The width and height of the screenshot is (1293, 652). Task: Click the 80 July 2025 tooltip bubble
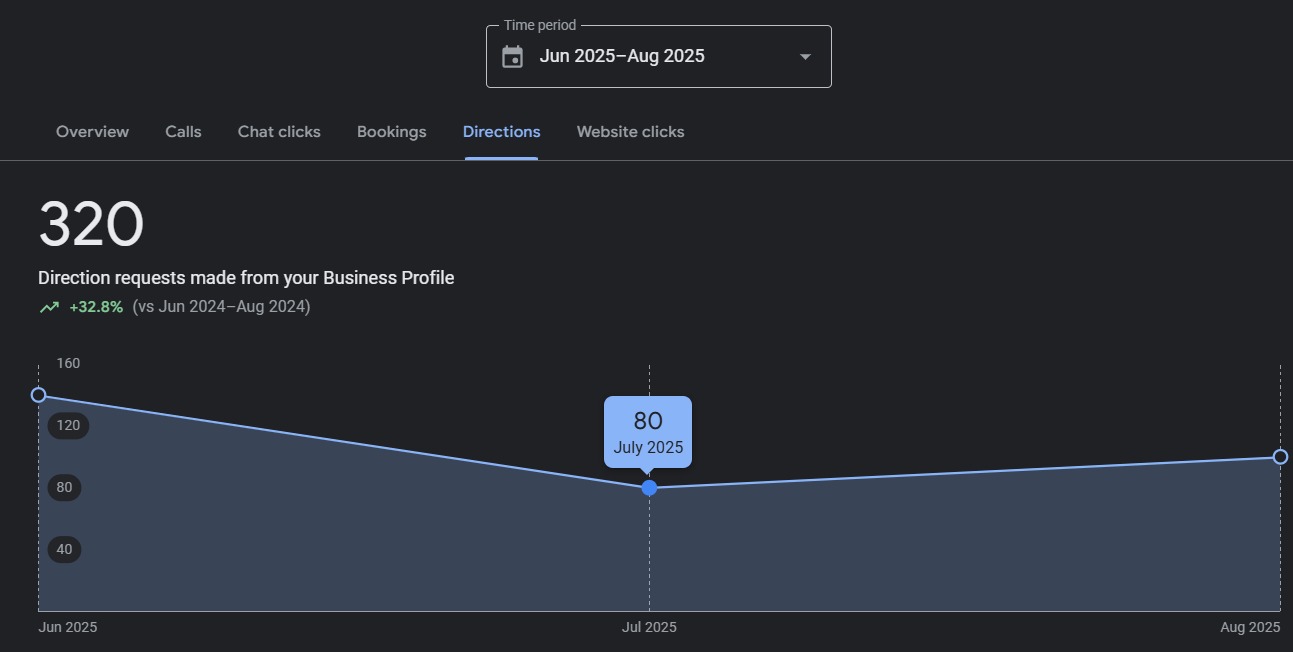click(x=648, y=432)
